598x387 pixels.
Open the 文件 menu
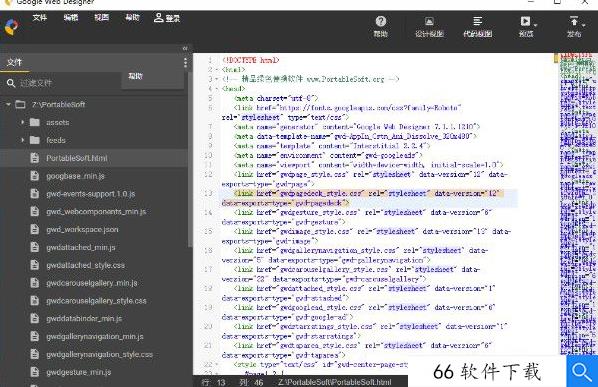(x=40, y=18)
